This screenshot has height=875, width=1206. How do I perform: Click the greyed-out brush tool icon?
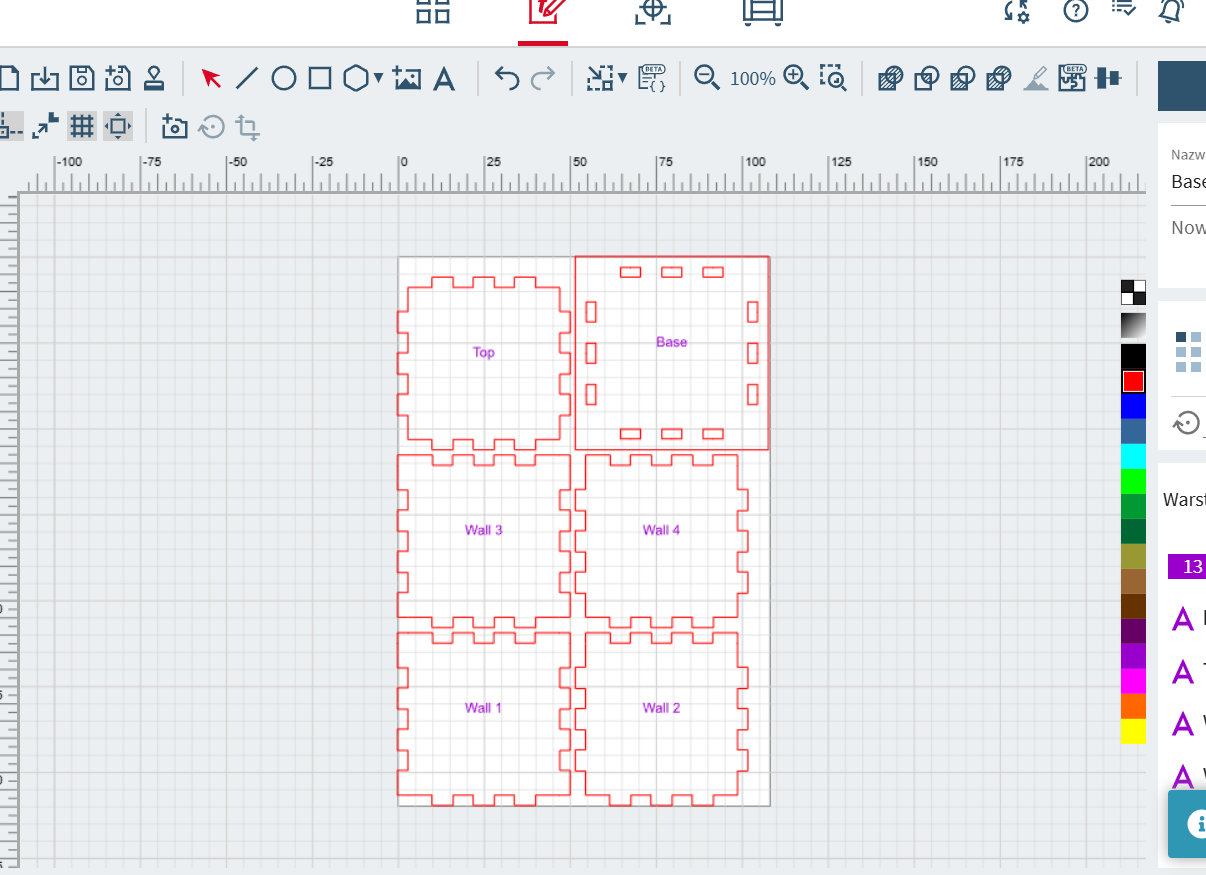1036,78
